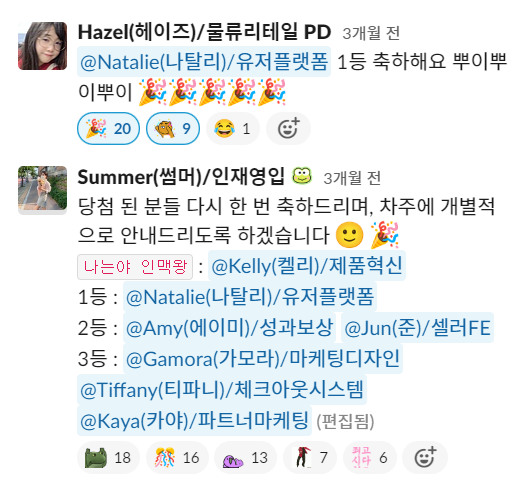This screenshot has height=482, width=527.
Task: Add a reaction to Summer's message
Action: coord(425,457)
